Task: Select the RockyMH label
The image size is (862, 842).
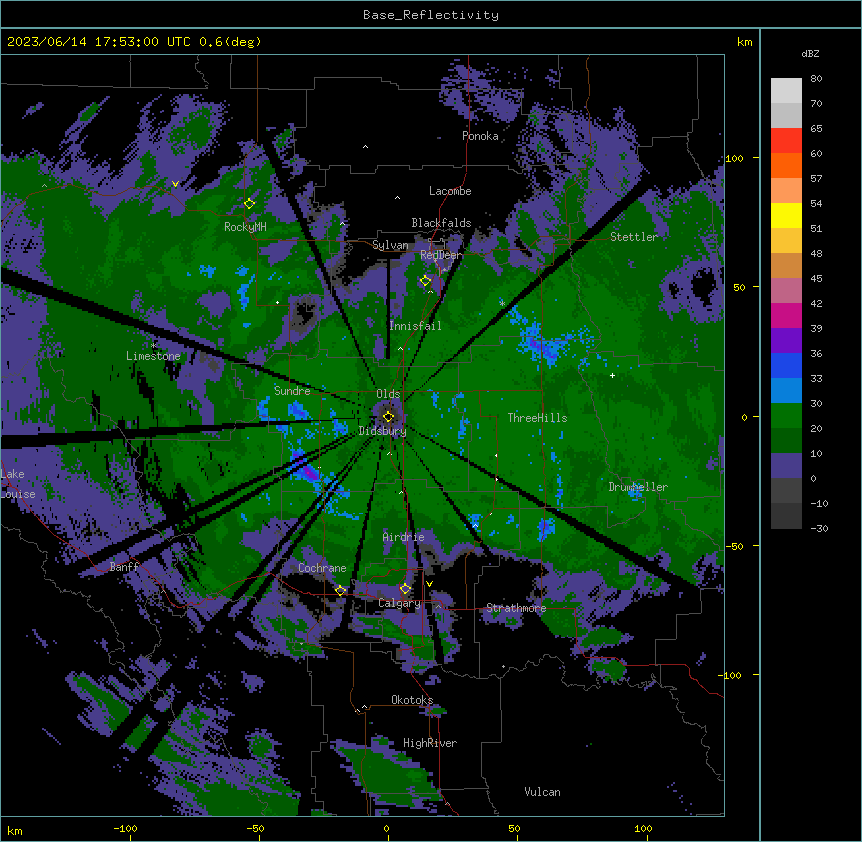Action: point(245,227)
